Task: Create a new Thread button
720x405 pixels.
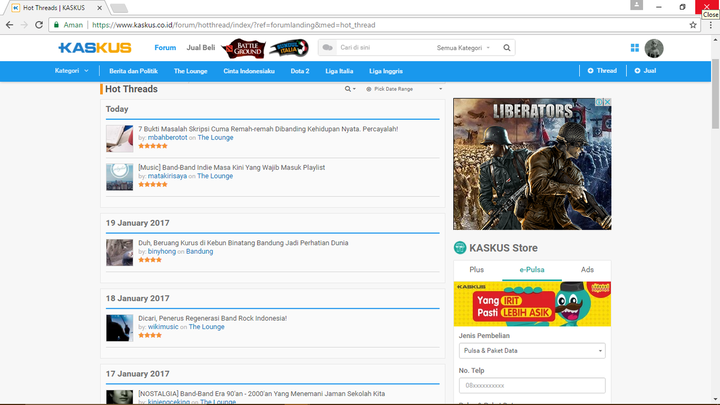Action: click(x=602, y=71)
